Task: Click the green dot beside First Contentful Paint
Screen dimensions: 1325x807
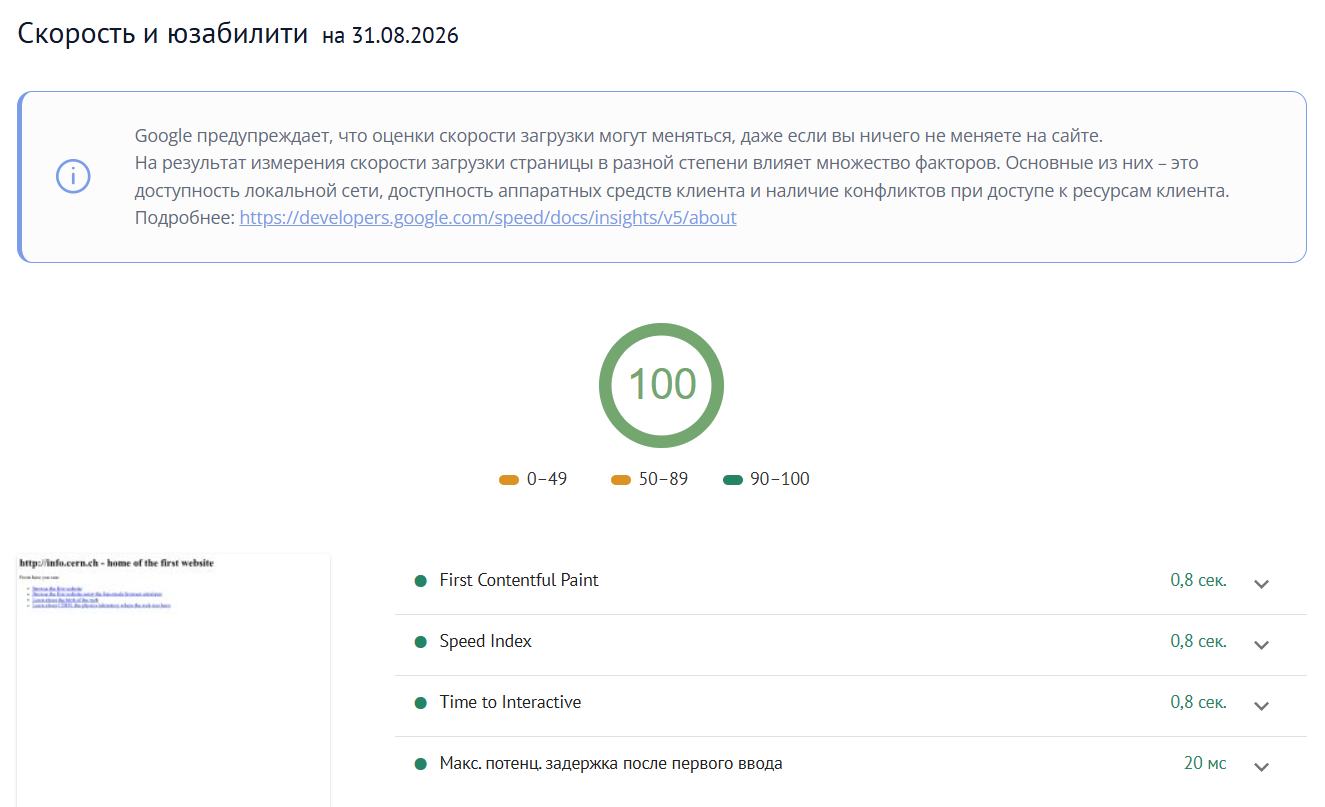Action: [420, 581]
